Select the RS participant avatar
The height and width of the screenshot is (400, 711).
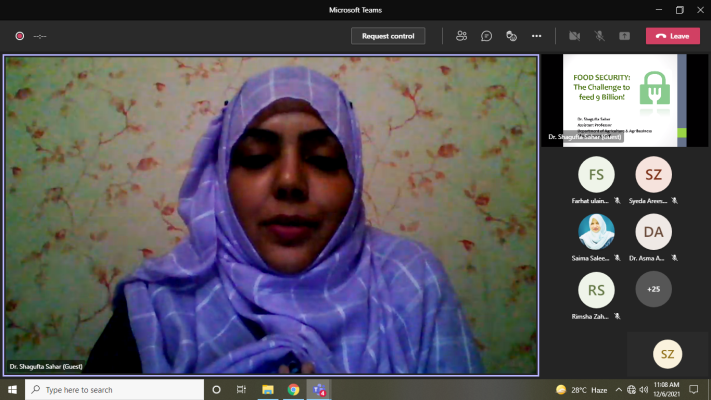coord(597,289)
